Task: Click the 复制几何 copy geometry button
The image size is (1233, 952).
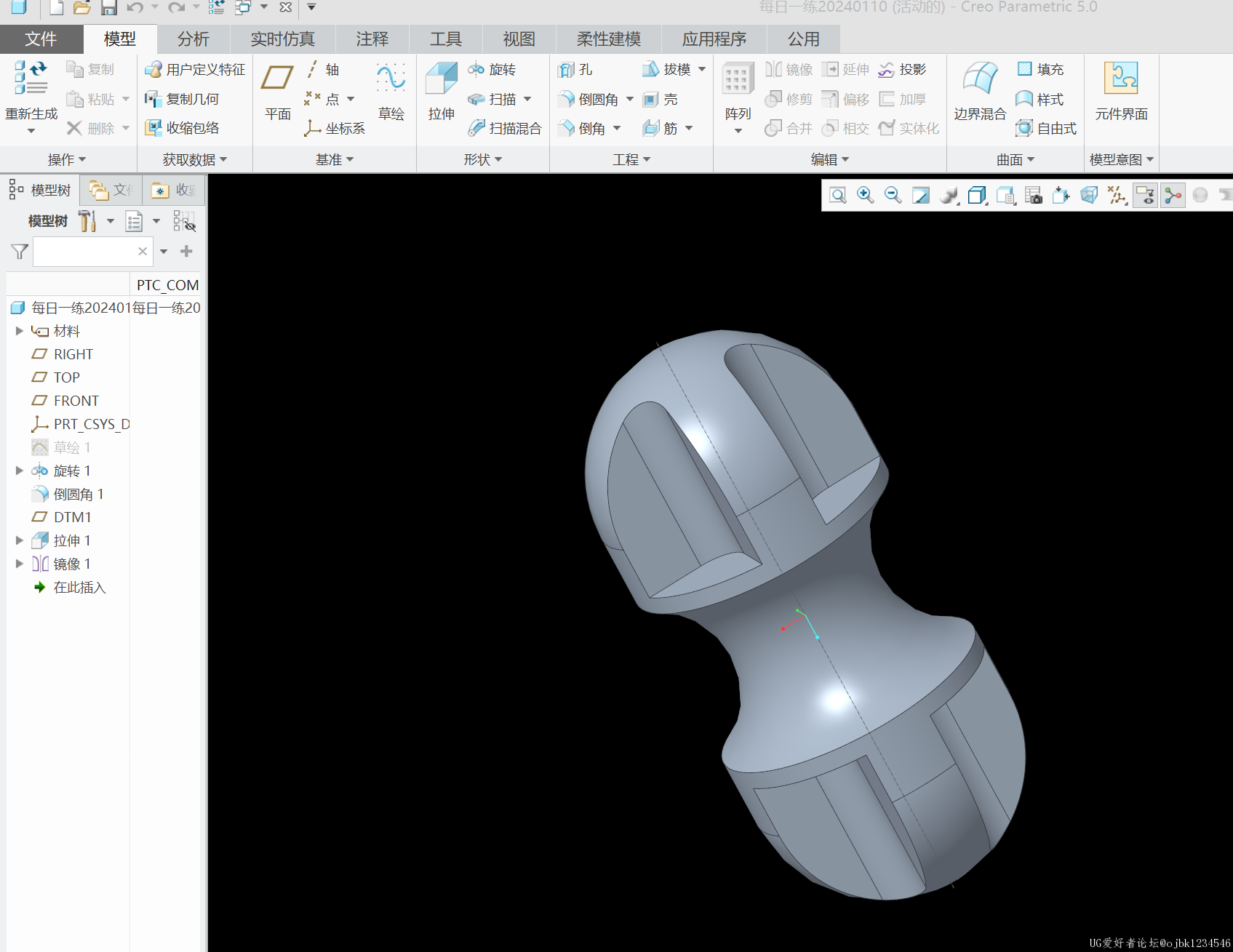Action: (182, 99)
